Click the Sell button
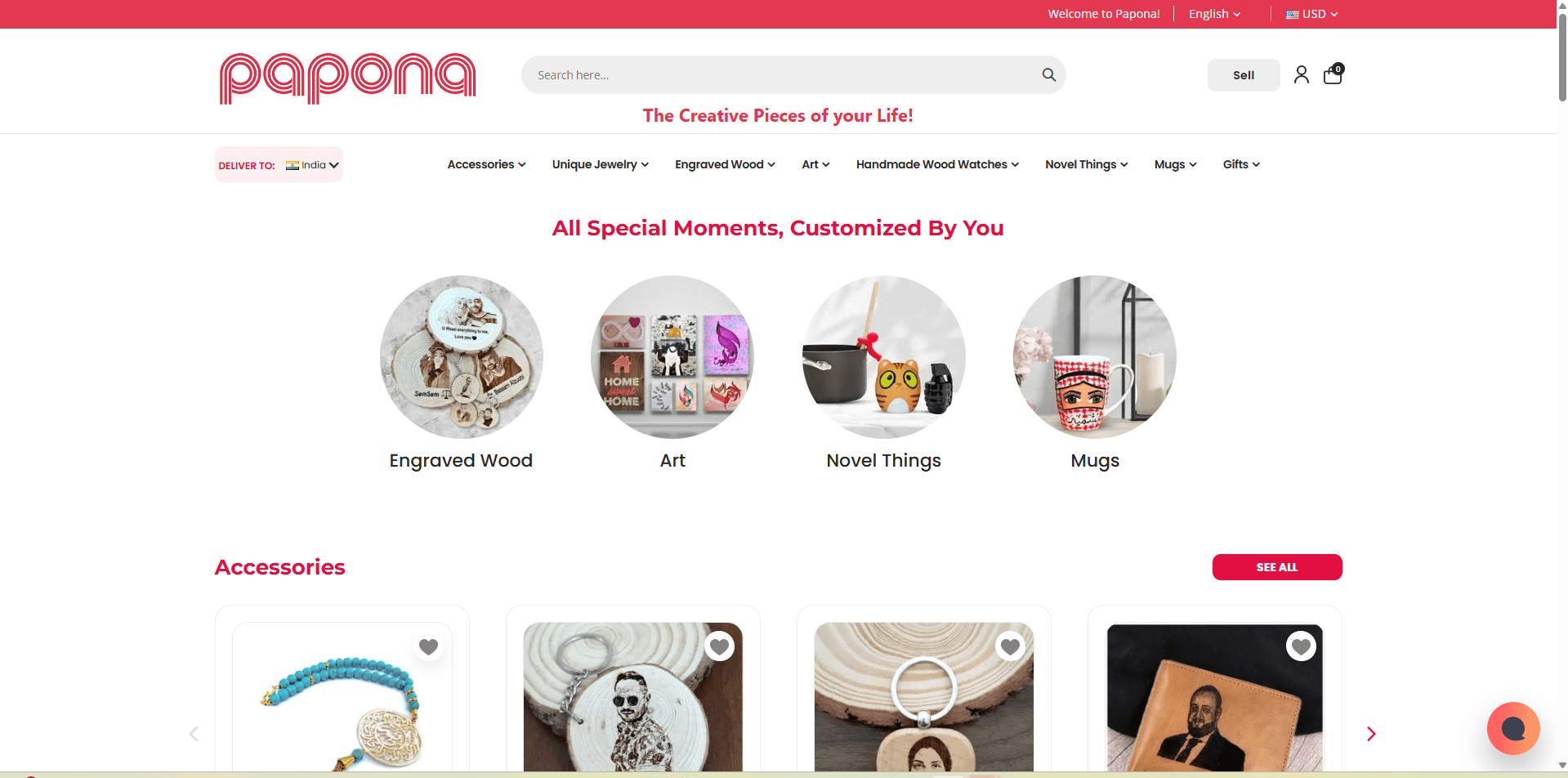Screen dimensions: 1568x778 click(x=1244, y=75)
